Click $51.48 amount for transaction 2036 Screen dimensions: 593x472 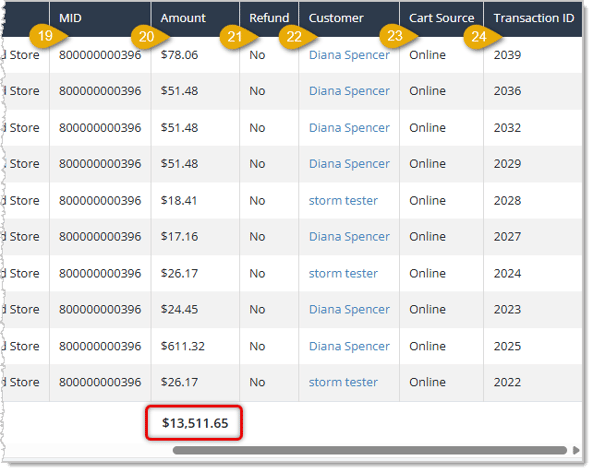179,91
